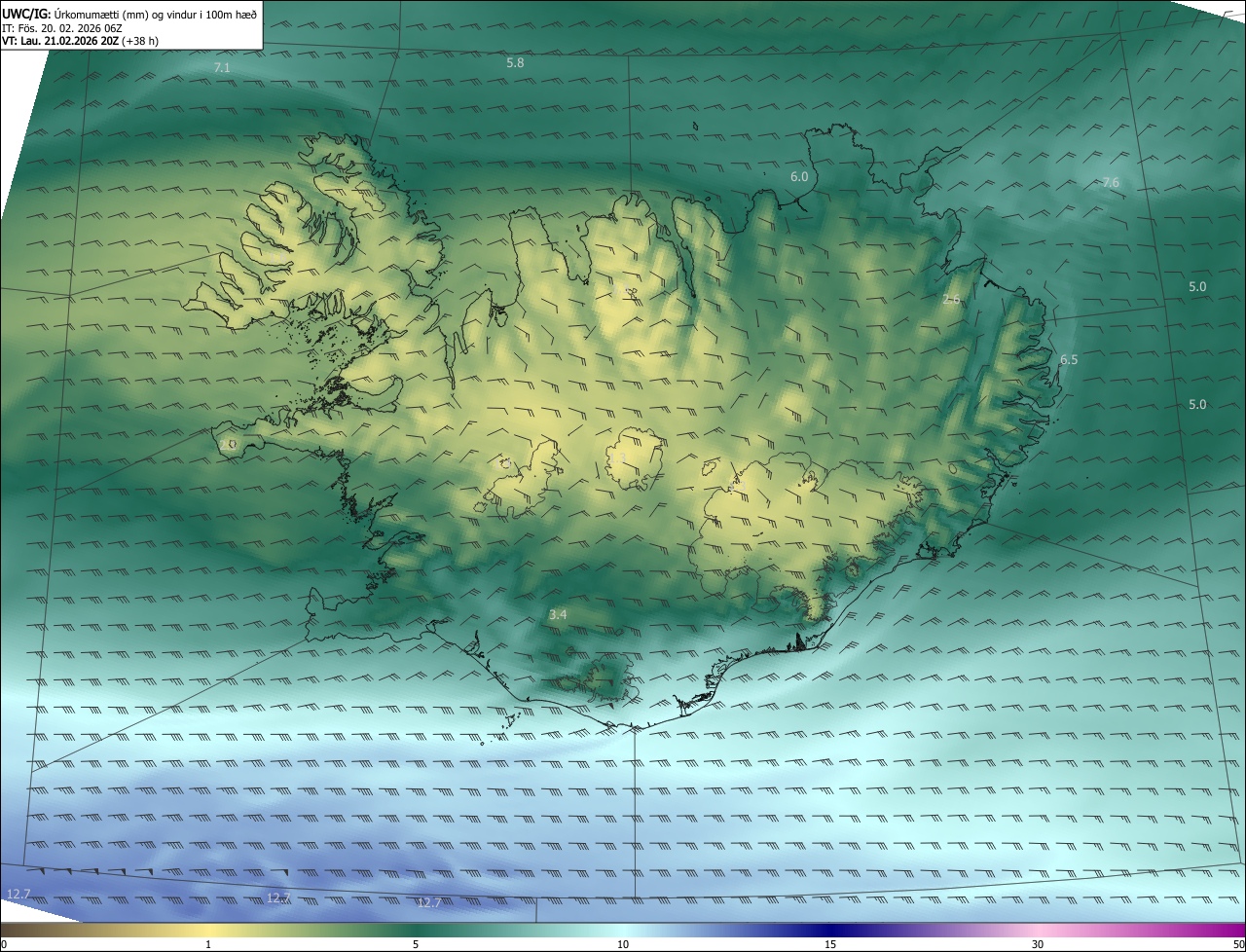The width and height of the screenshot is (1246, 952).
Task: Click the 50 tick on the color scale
Action: click(x=1238, y=944)
